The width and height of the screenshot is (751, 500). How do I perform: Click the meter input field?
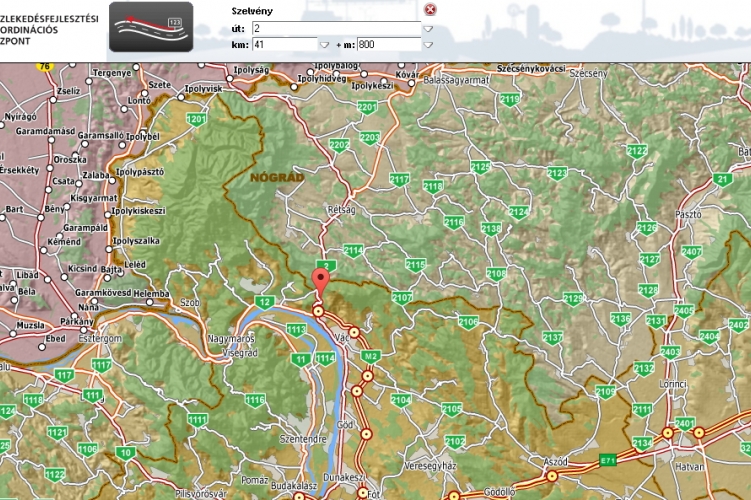(388, 45)
